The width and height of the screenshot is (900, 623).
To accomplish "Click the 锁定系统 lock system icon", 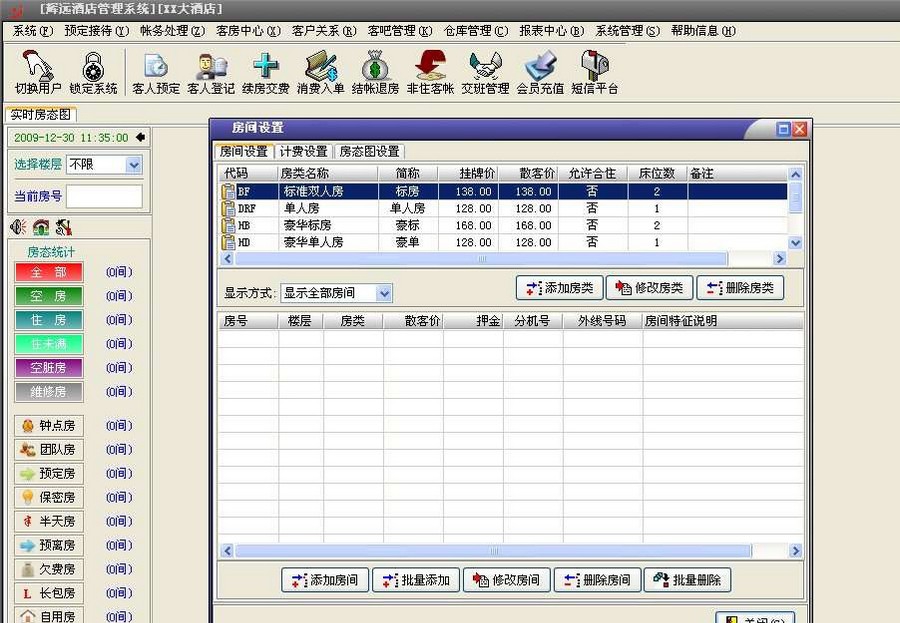I will [93, 72].
